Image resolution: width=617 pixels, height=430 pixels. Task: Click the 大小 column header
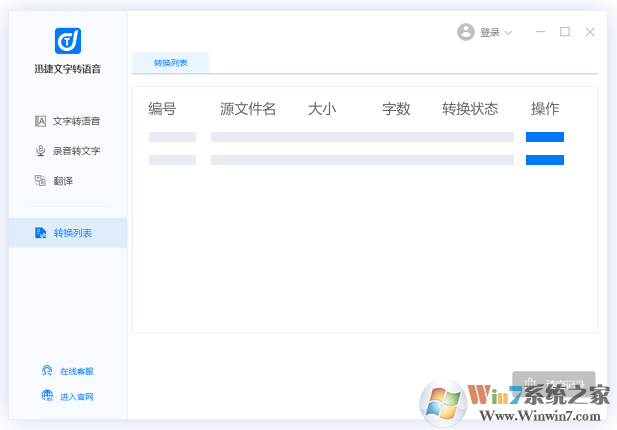point(322,109)
